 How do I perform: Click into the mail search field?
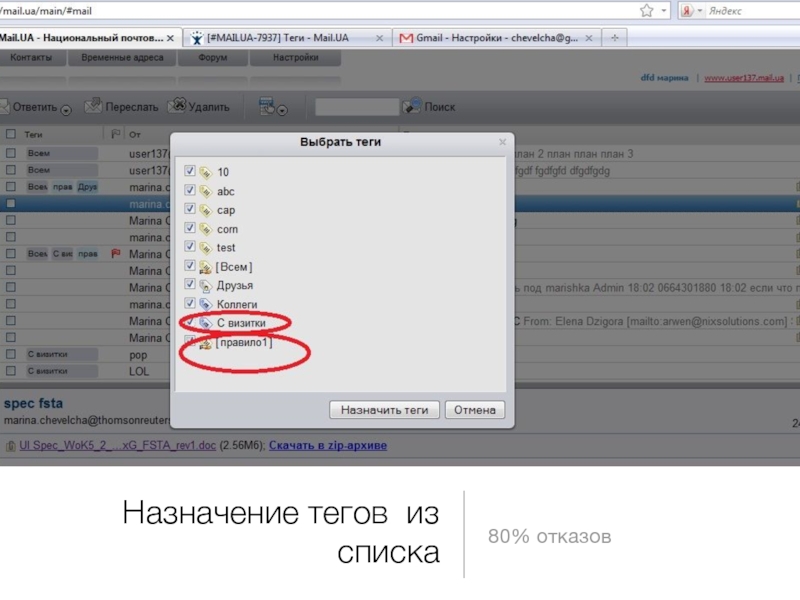point(357,107)
